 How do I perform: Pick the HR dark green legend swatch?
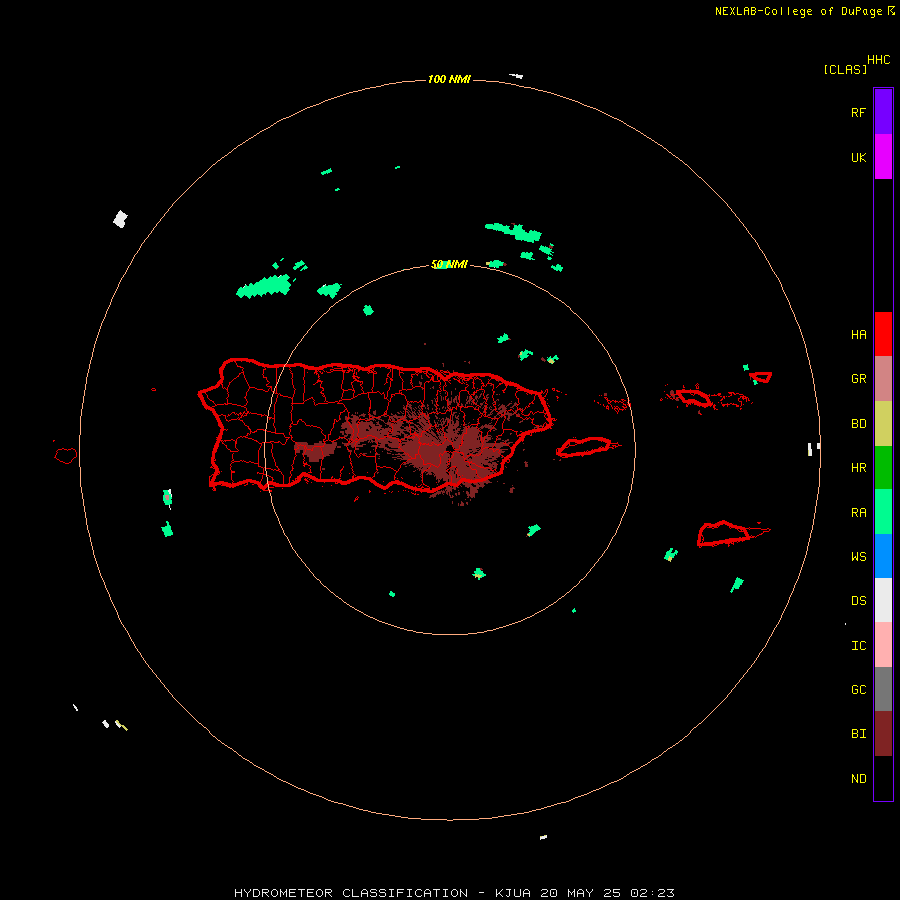pyautogui.click(x=883, y=468)
